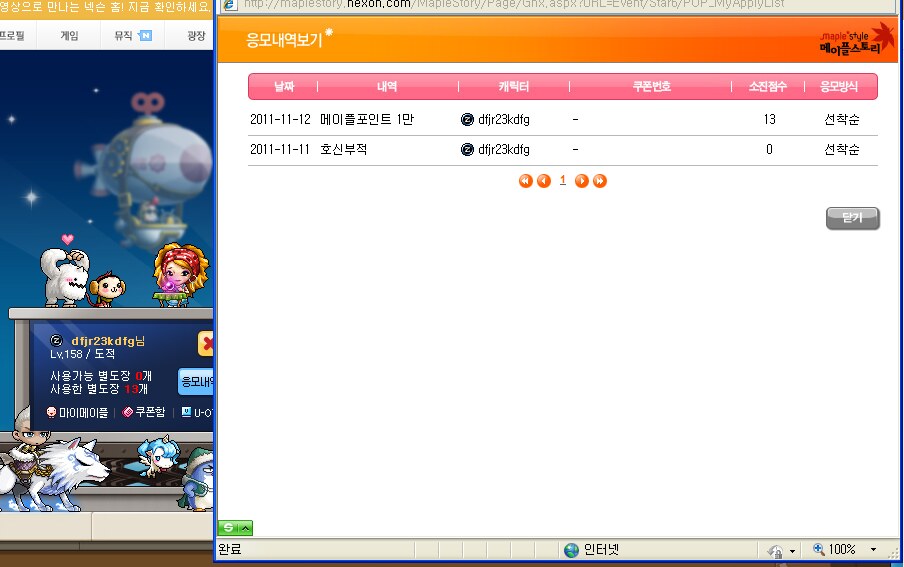Screen dimensions: 904x567
Task: Open the 프로필 menu in the background page
Action: [x=12, y=36]
